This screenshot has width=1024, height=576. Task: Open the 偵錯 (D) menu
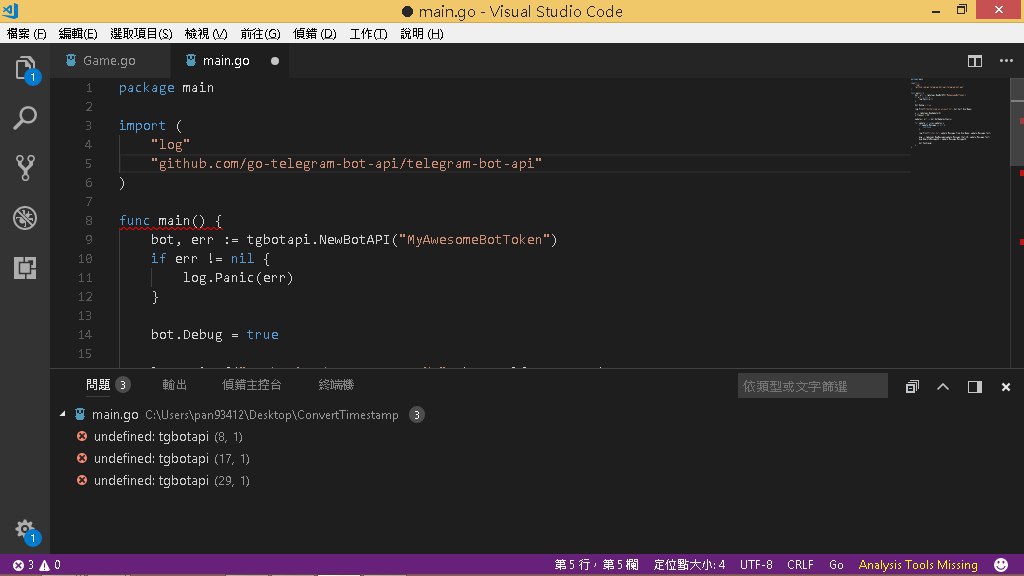pyautogui.click(x=315, y=34)
